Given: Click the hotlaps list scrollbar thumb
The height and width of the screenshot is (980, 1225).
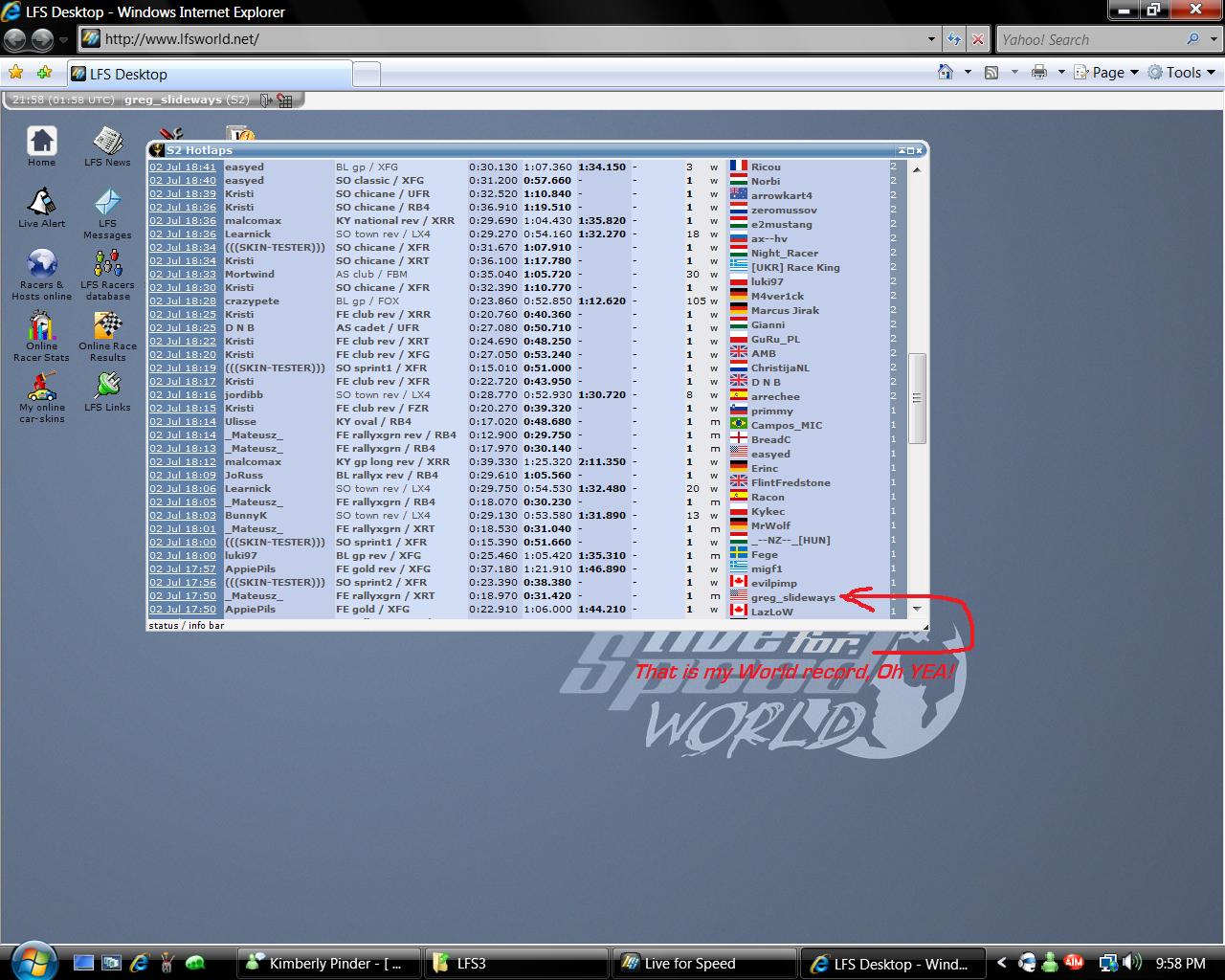Looking at the screenshot, I should (x=917, y=398).
